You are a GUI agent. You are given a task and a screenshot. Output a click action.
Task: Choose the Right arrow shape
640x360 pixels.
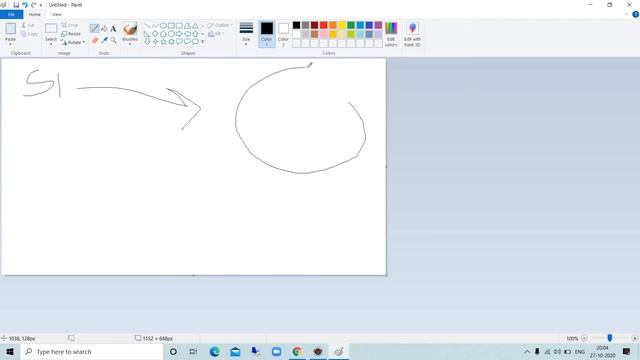[x=179, y=34]
